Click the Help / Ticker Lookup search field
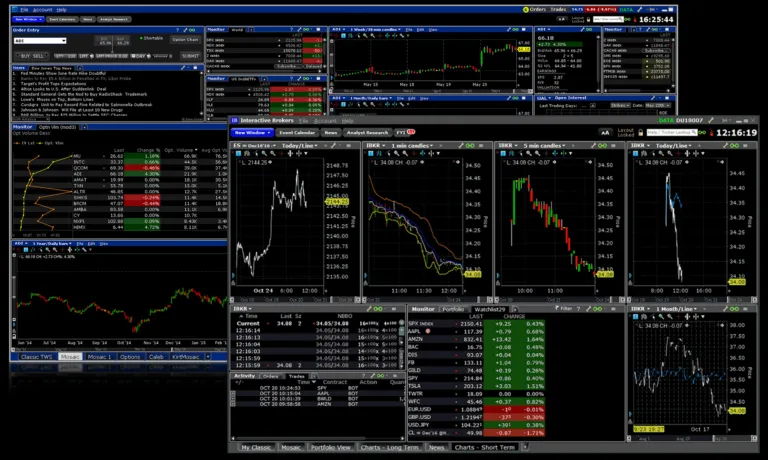 point(672,132)
